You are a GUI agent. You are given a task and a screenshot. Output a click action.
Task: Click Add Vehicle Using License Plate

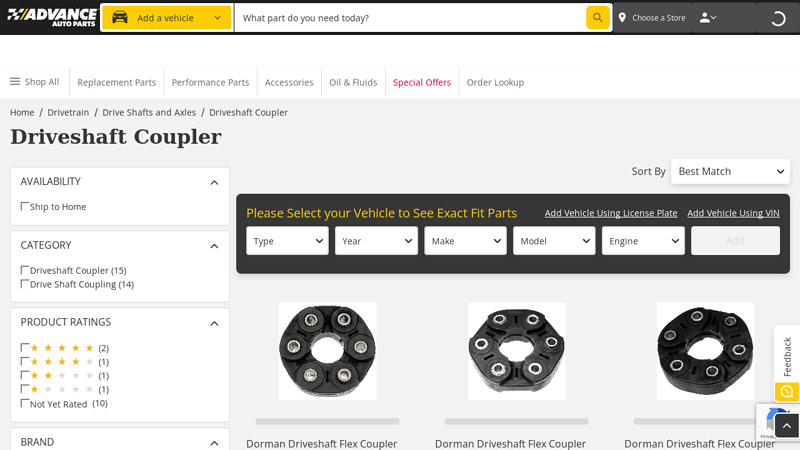(x=611, y=213)
